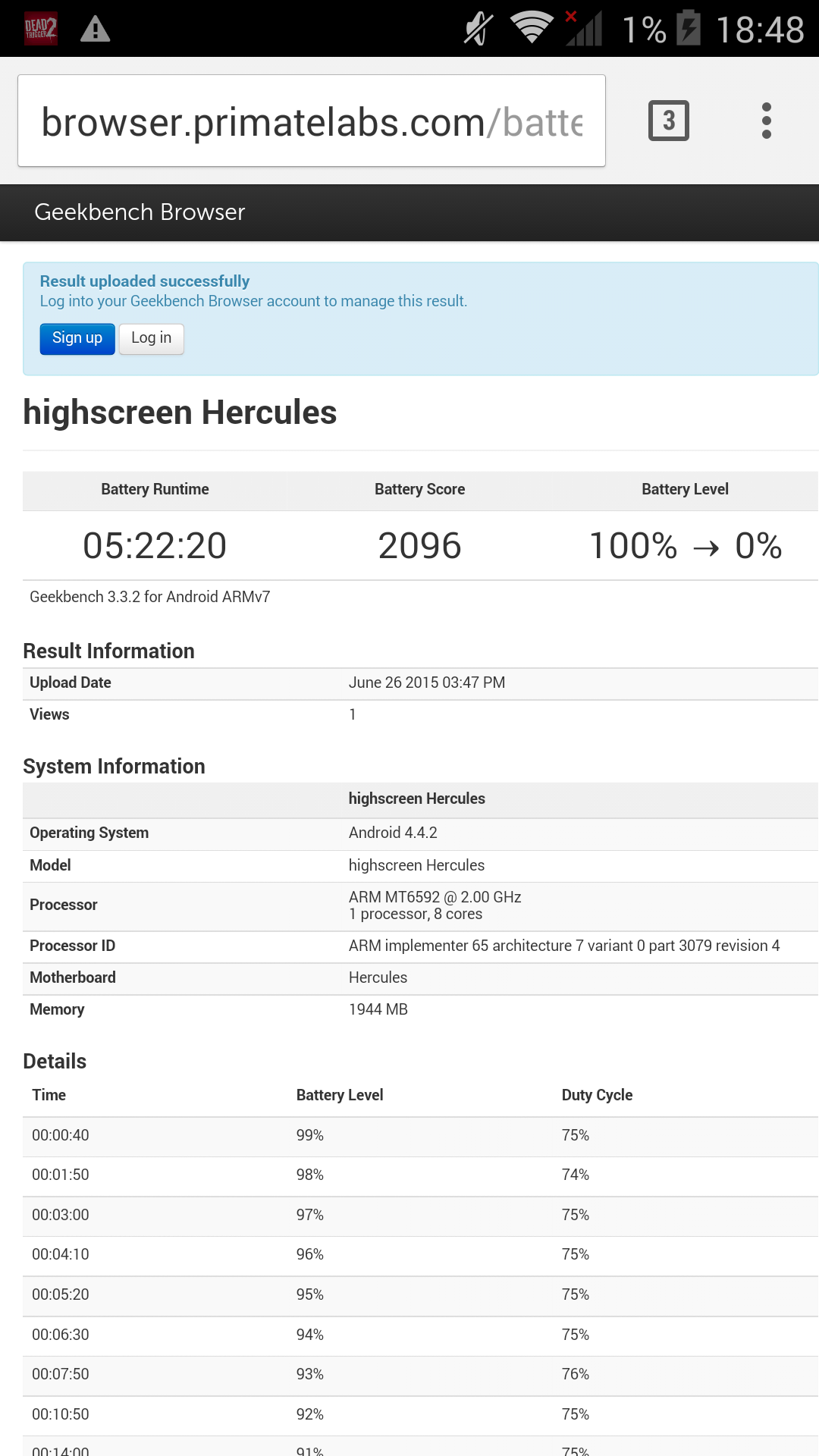This screenshot has height=1456, width=819.
Task: Tap the Dead Trigger 2 notification icon
Action: (x=41, y=29)
